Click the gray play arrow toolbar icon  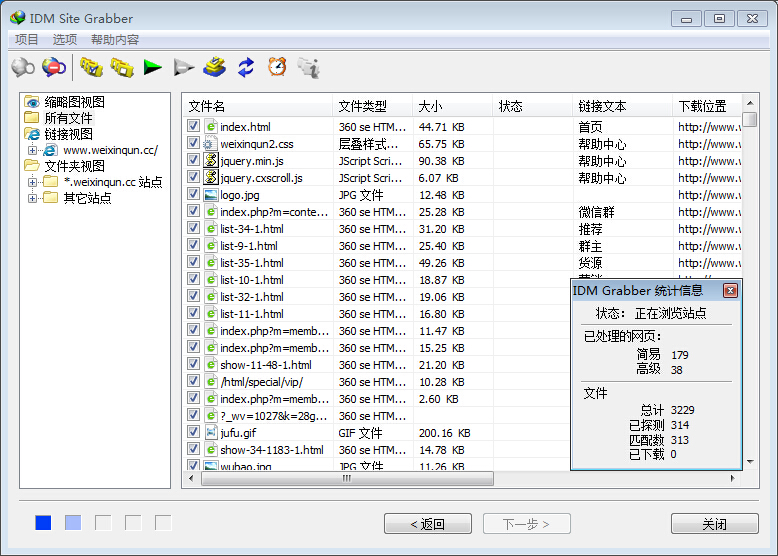click(x=184, y=67)
